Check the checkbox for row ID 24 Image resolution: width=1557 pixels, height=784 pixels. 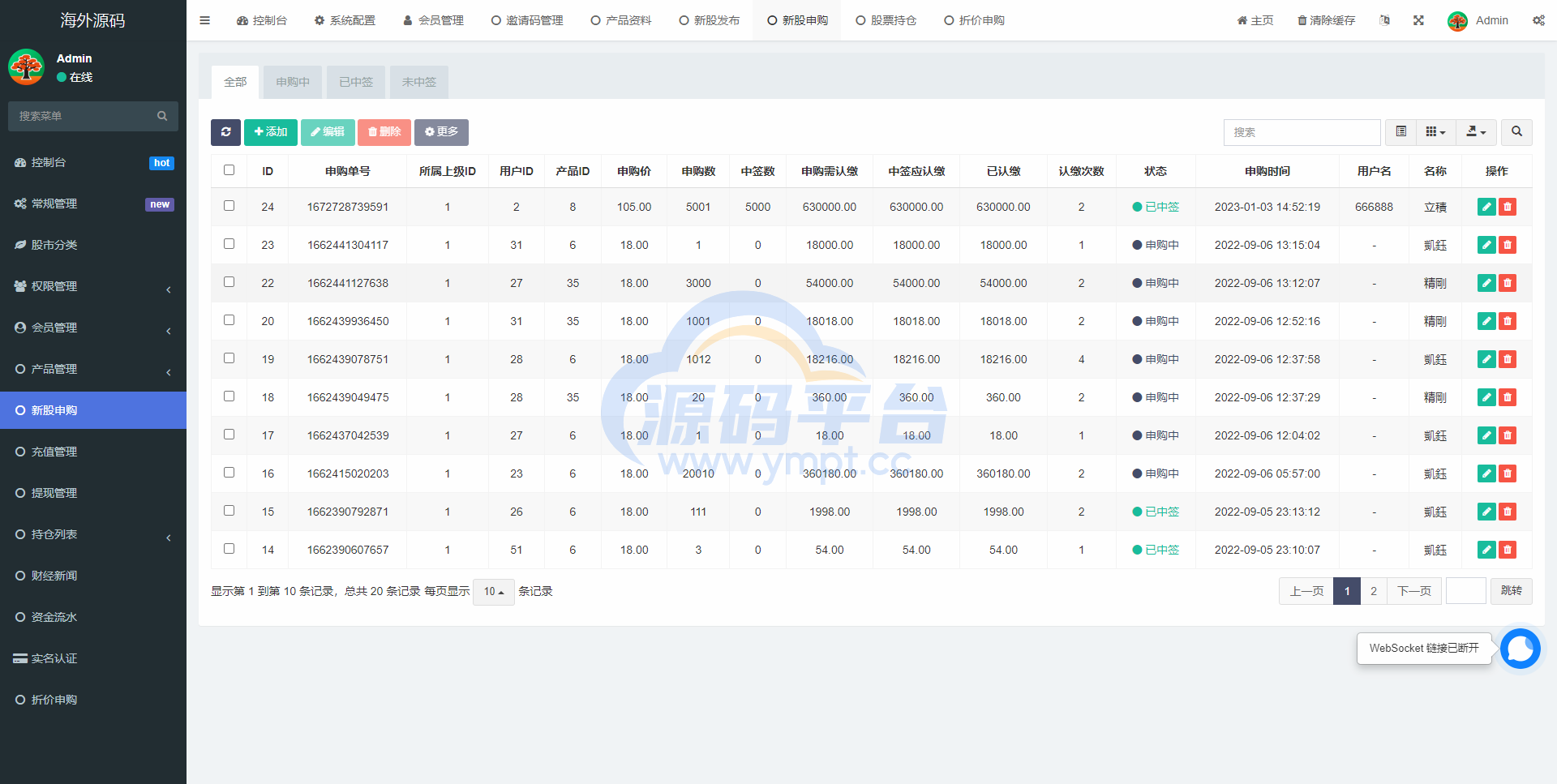(x=229, y=206)
